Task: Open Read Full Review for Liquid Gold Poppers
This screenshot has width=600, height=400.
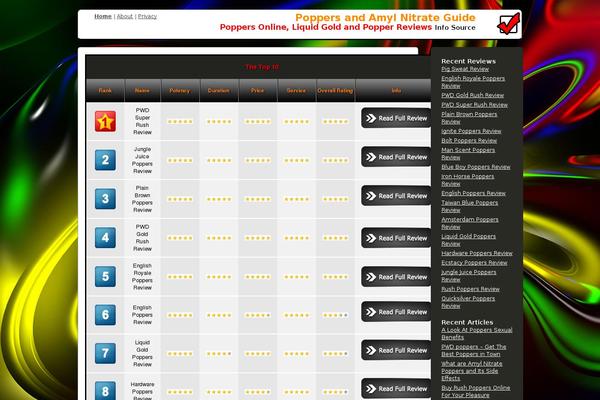Action: click(396, 350)
